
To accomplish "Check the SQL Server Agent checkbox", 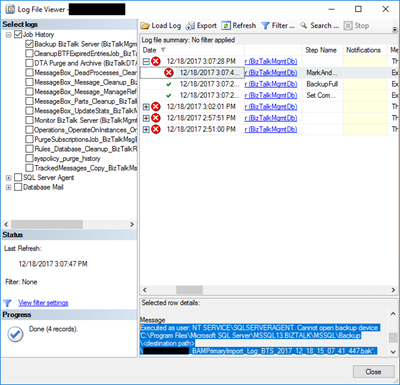I will click(18, 178).
